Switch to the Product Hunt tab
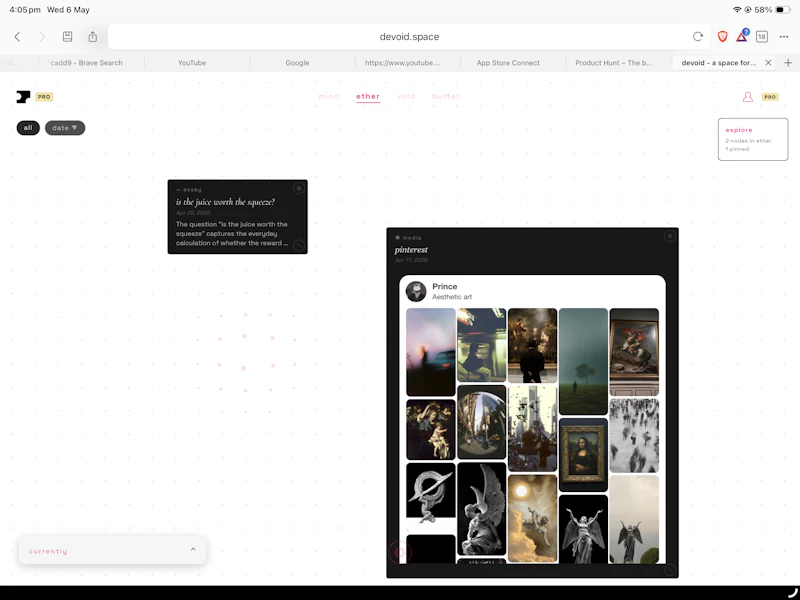The height and width of the screenshot is (600, 800). (x=614, y=63)
